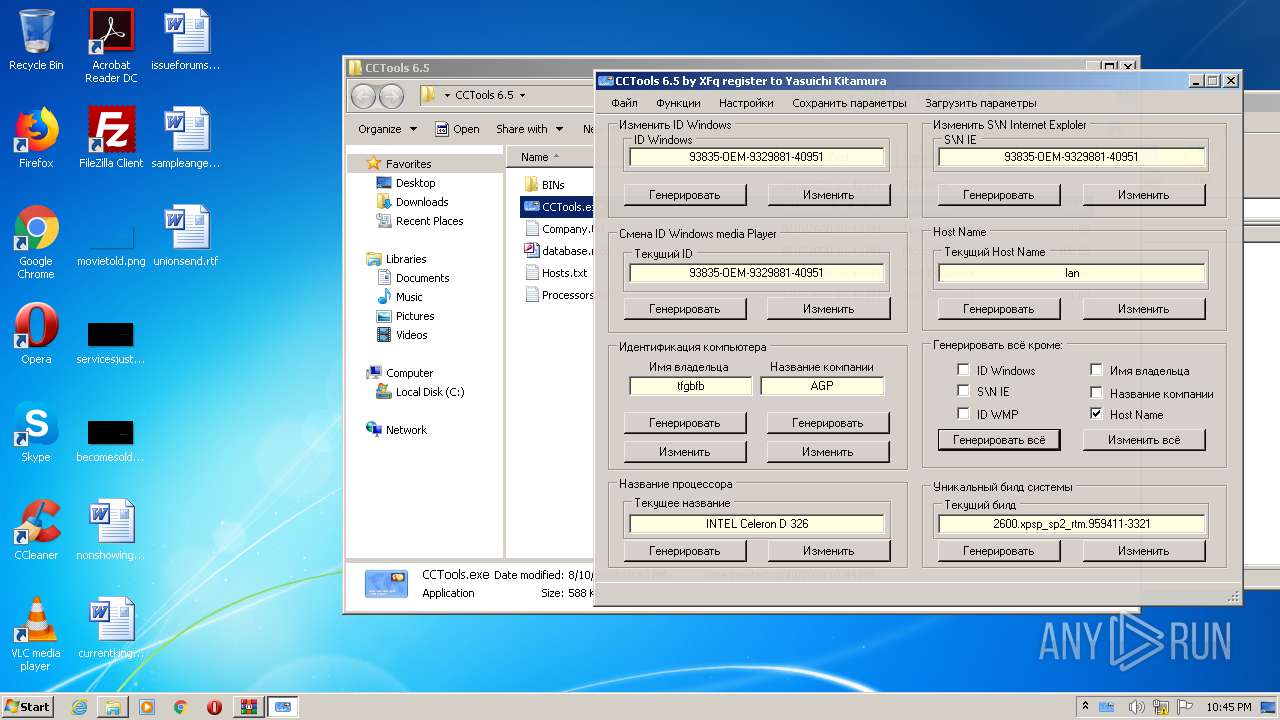Open currentking Word document icon
The width and height of the screenshot is (1280, 720).
pyautogui.click(x=111, y=628)
